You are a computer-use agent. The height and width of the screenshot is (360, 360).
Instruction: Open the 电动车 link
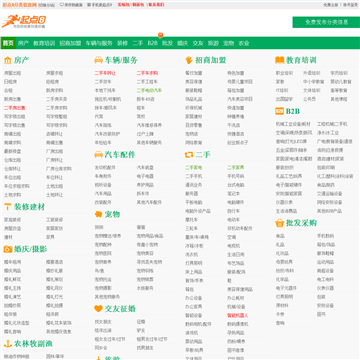234,220
